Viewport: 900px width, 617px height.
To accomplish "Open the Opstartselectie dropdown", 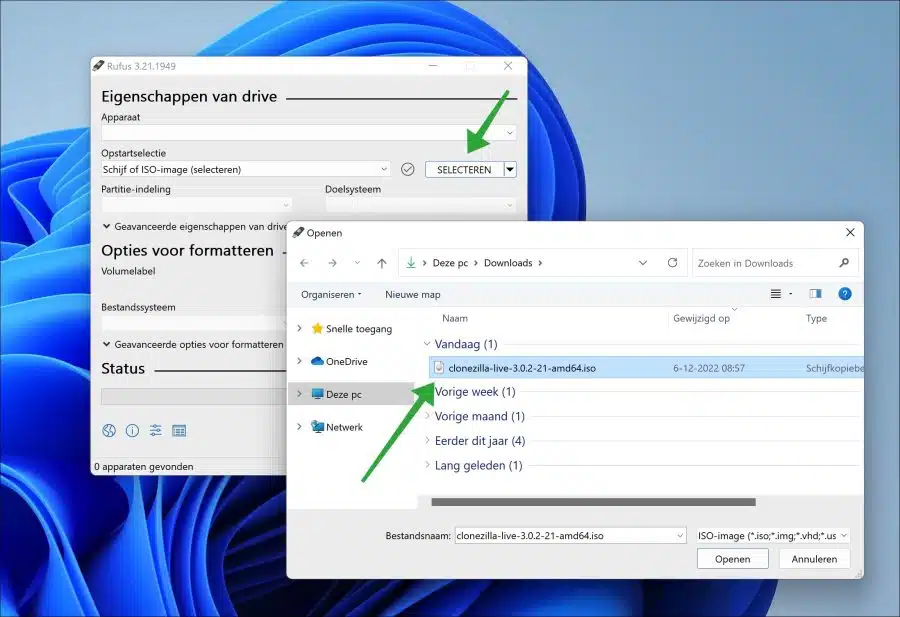I will (x=384, y=169).
